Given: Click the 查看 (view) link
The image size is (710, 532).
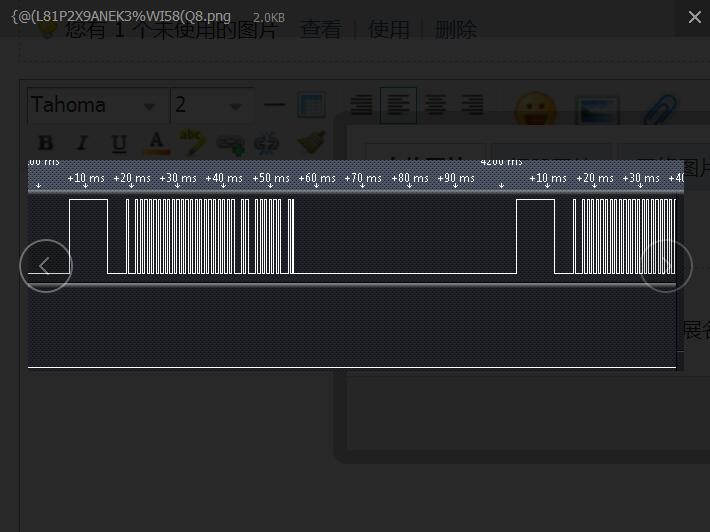Looking at the screenshot, I should click(321, 30).
